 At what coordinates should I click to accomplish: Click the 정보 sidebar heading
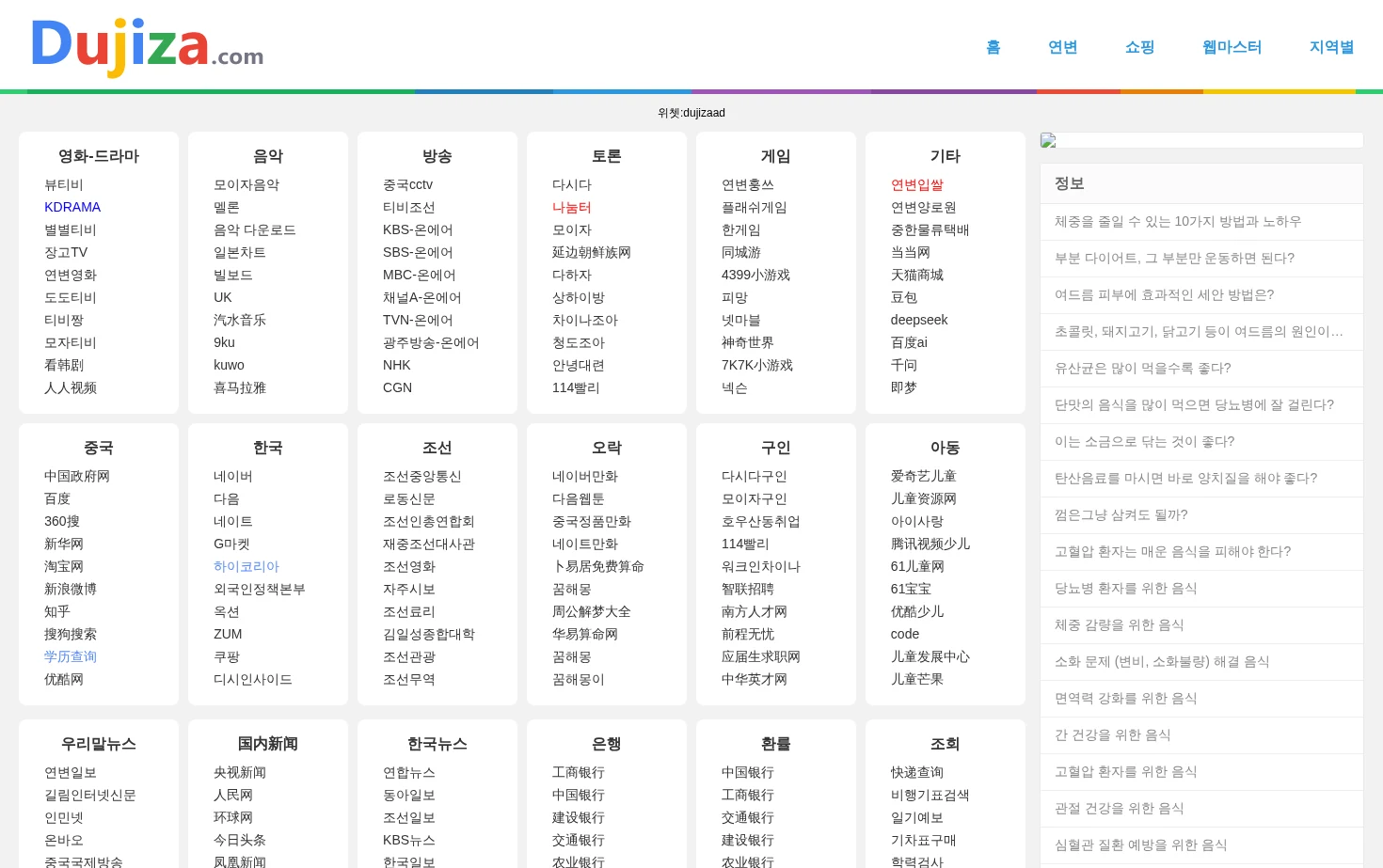click(1070, 183)
